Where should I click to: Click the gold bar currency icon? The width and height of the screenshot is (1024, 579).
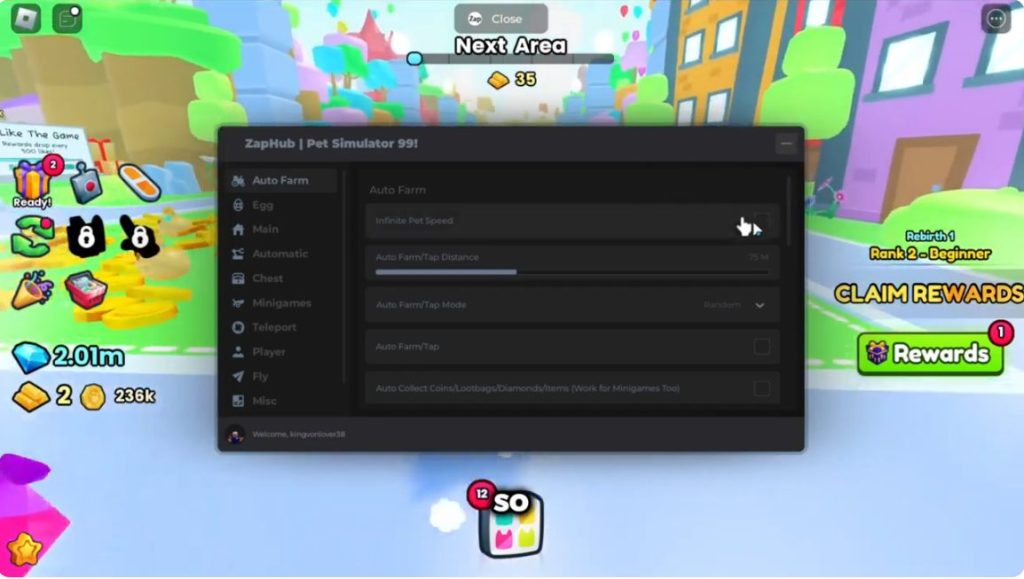(31, 396)
